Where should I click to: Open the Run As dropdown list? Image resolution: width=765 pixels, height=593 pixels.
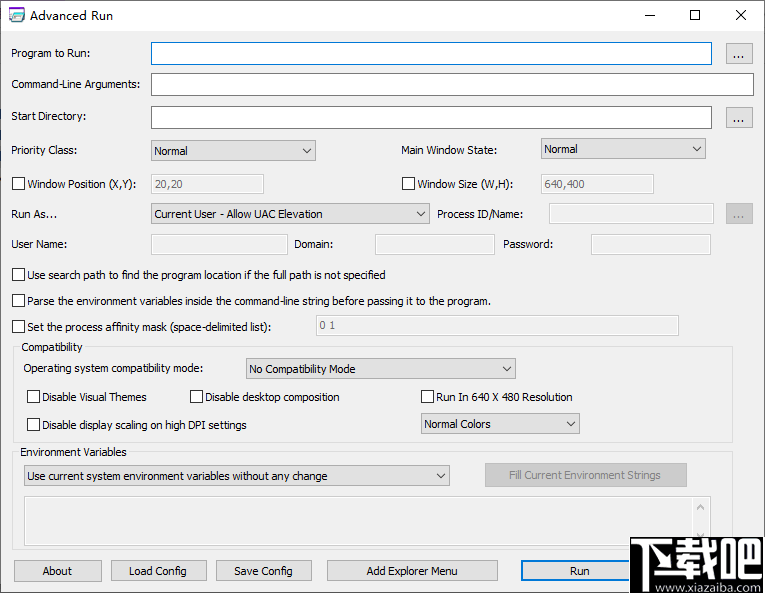290,214
